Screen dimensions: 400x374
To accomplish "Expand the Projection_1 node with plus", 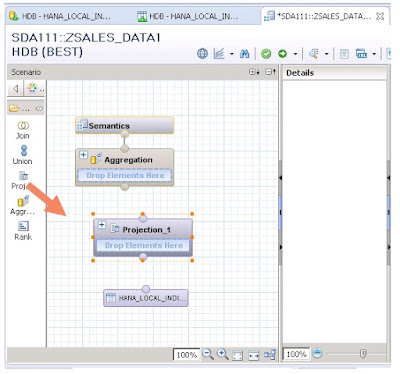I will tap(102, 225).
